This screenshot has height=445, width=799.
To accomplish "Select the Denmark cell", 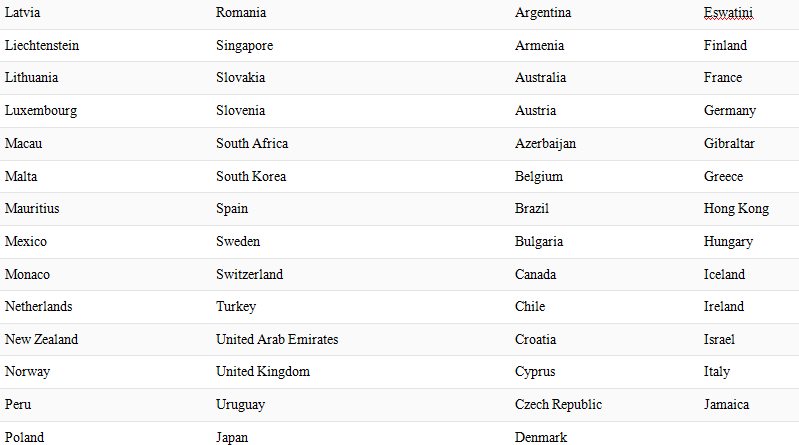I will (x=541, y=437).
